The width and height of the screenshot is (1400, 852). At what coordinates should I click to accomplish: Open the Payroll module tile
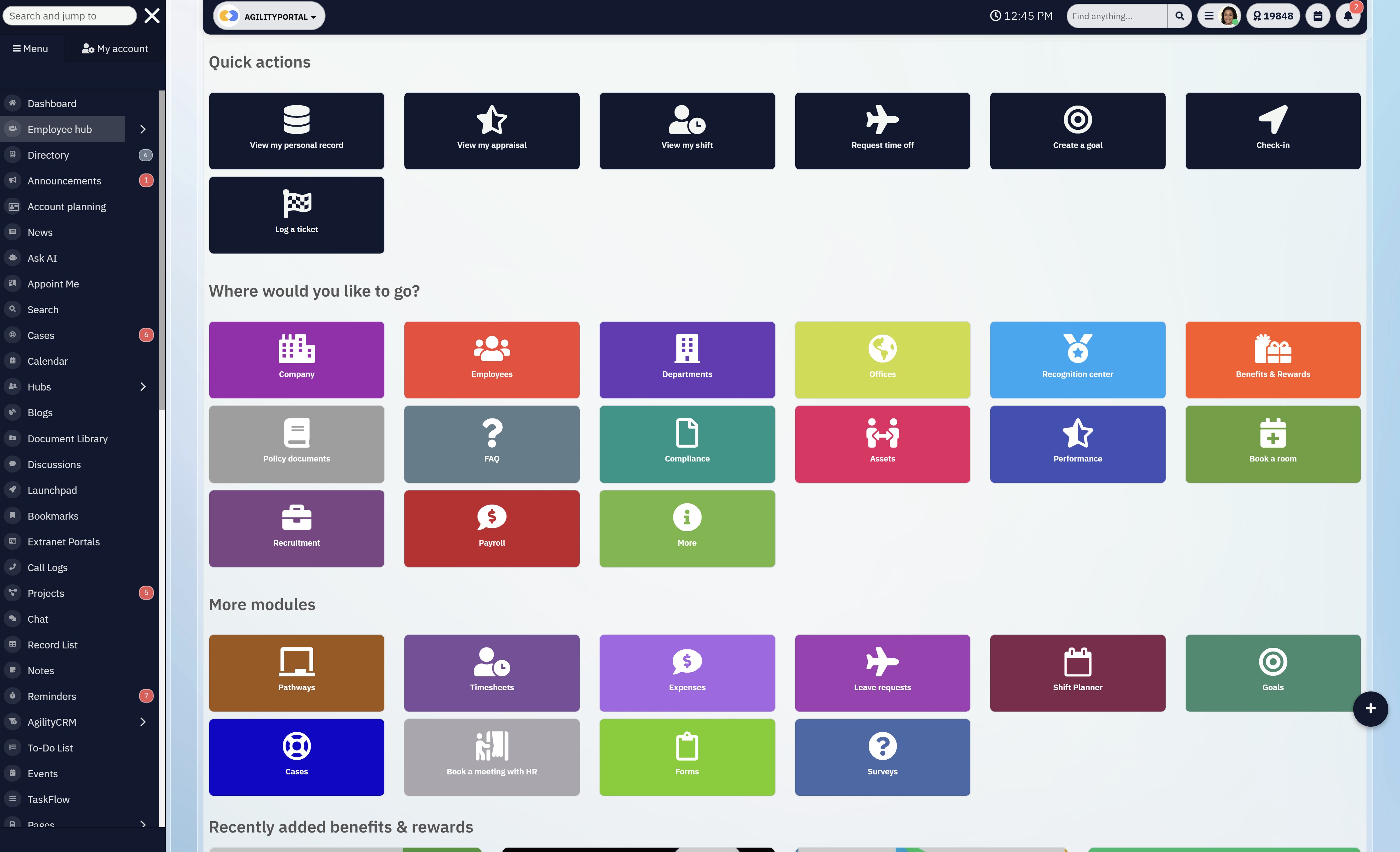[x=491, y=528]
